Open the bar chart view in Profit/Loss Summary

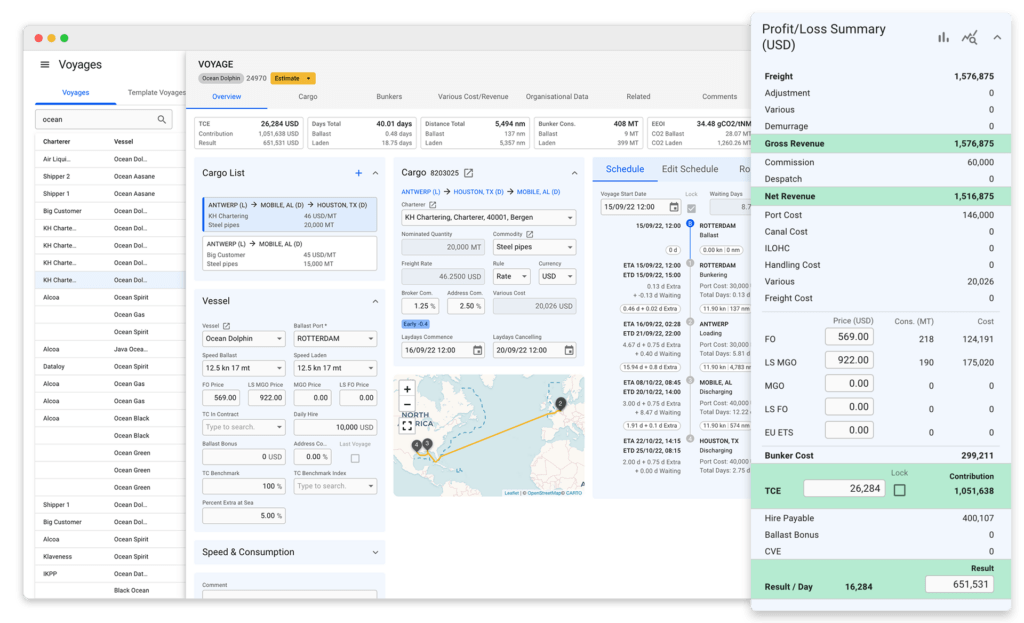pyautogui.click(x=943, y=37)
